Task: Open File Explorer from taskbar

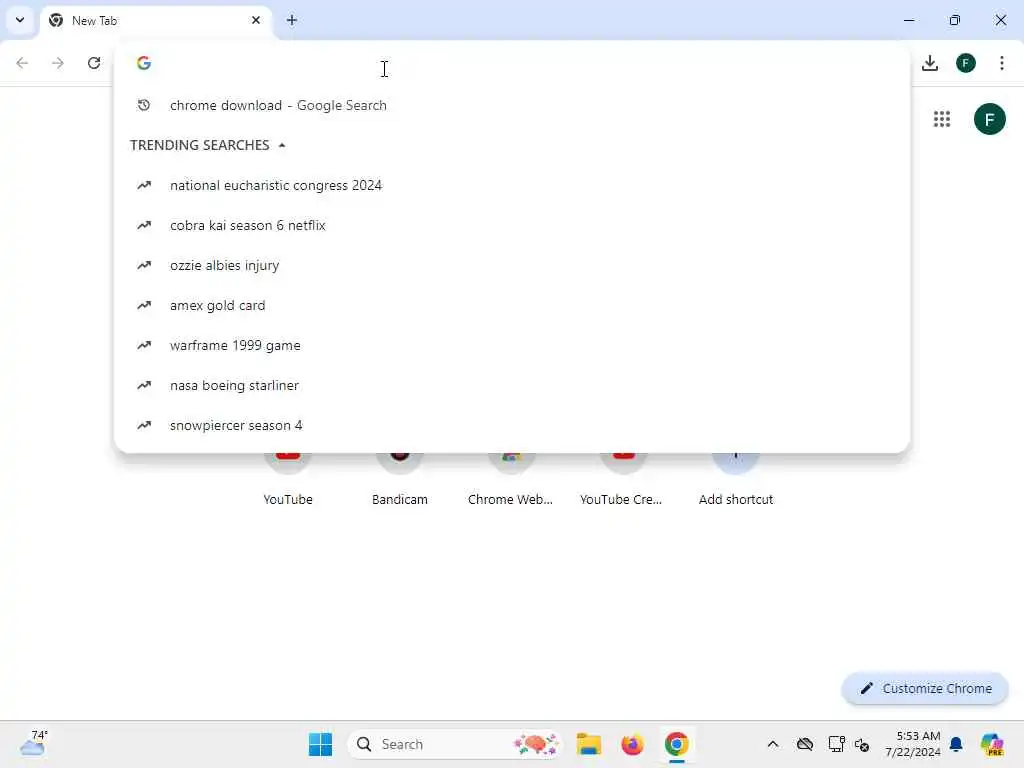Action: tap(588, 744)
